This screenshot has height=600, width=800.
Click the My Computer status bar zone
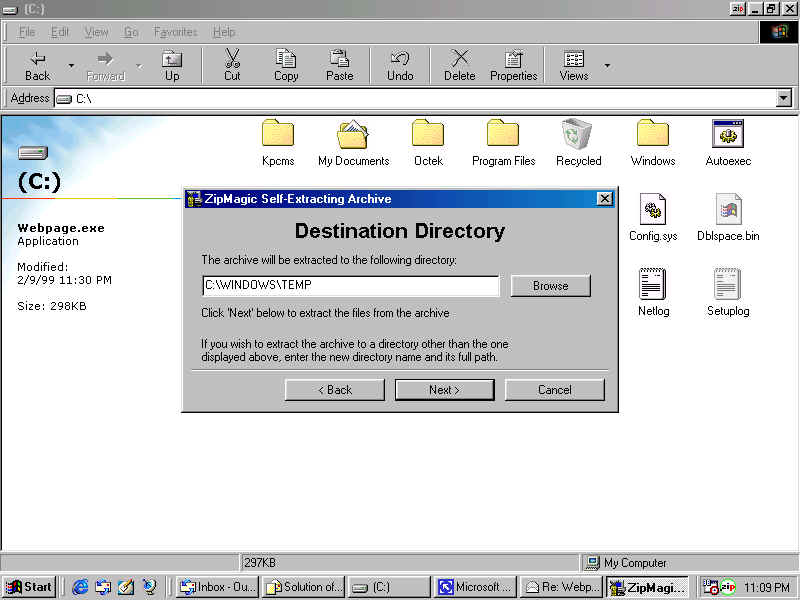[x=689, y=563]
